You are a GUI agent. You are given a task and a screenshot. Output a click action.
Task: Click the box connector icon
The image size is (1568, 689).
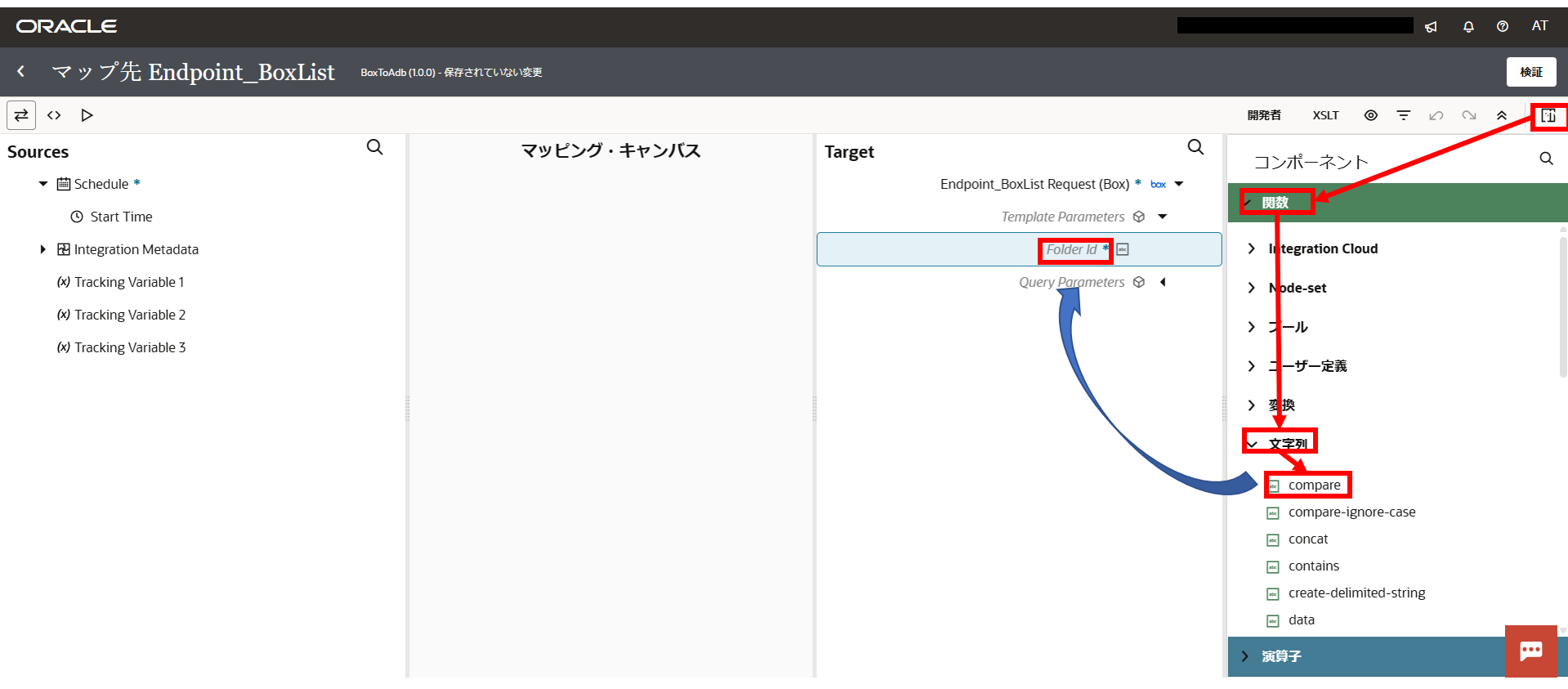[x=1158, y=184]
